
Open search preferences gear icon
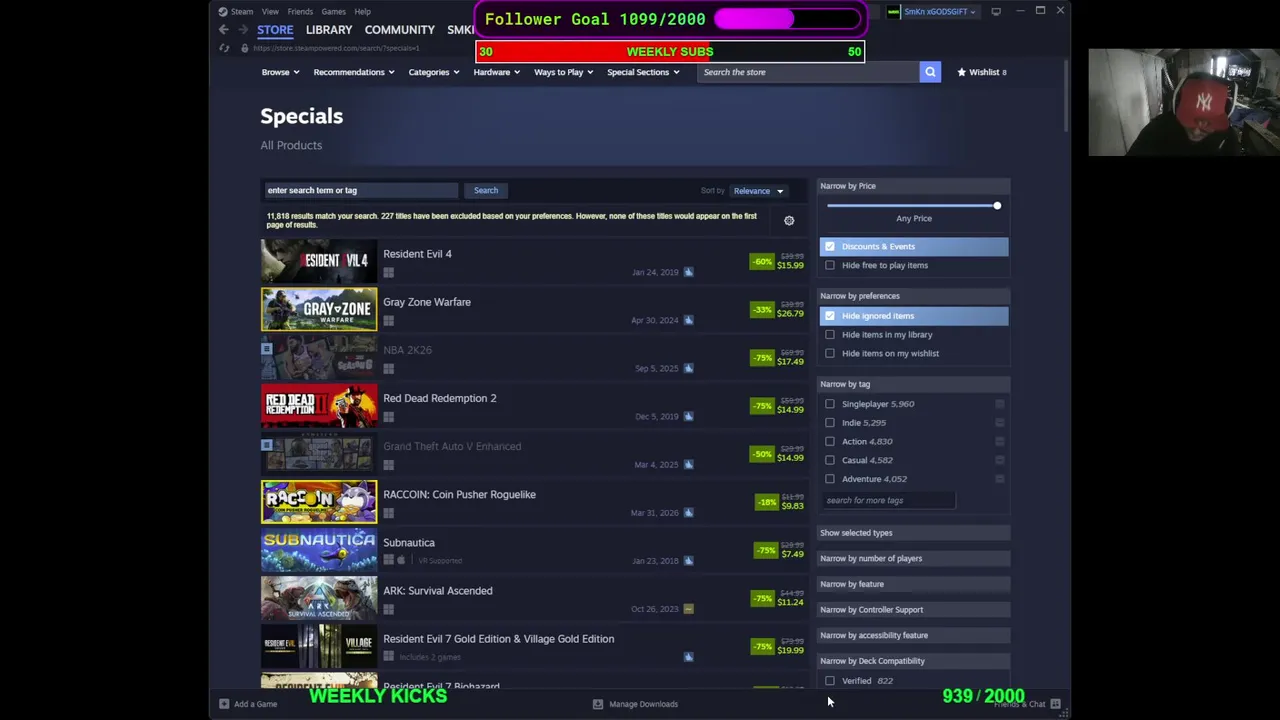point(789,220)
